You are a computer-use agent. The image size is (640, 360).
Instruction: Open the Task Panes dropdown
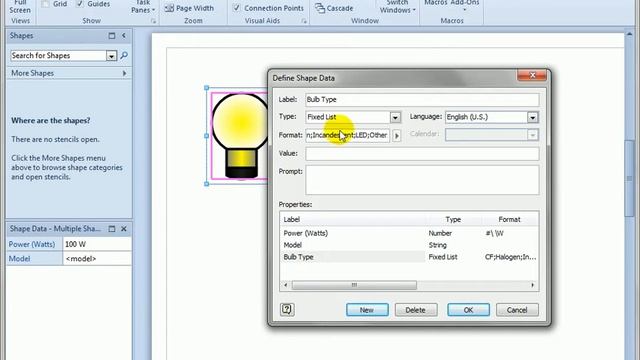pyautogui.click(x=143, y=7)
